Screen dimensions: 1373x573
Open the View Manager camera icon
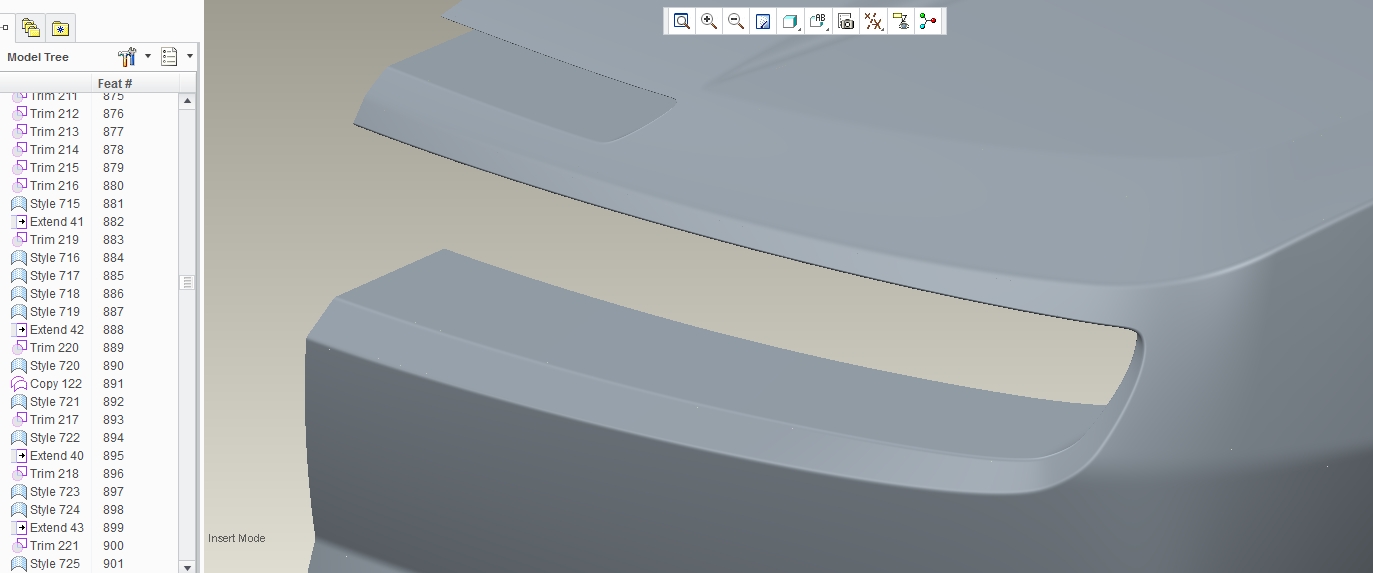click(x=846, y=21)
